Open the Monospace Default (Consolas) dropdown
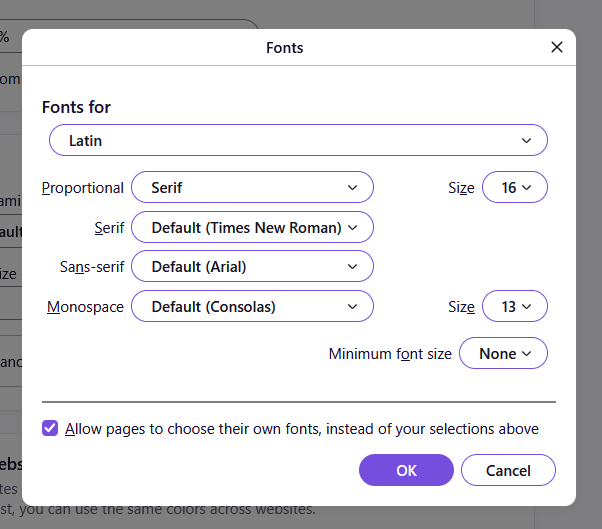This screenshot has height=529, width=602. (x=252, y=306)
